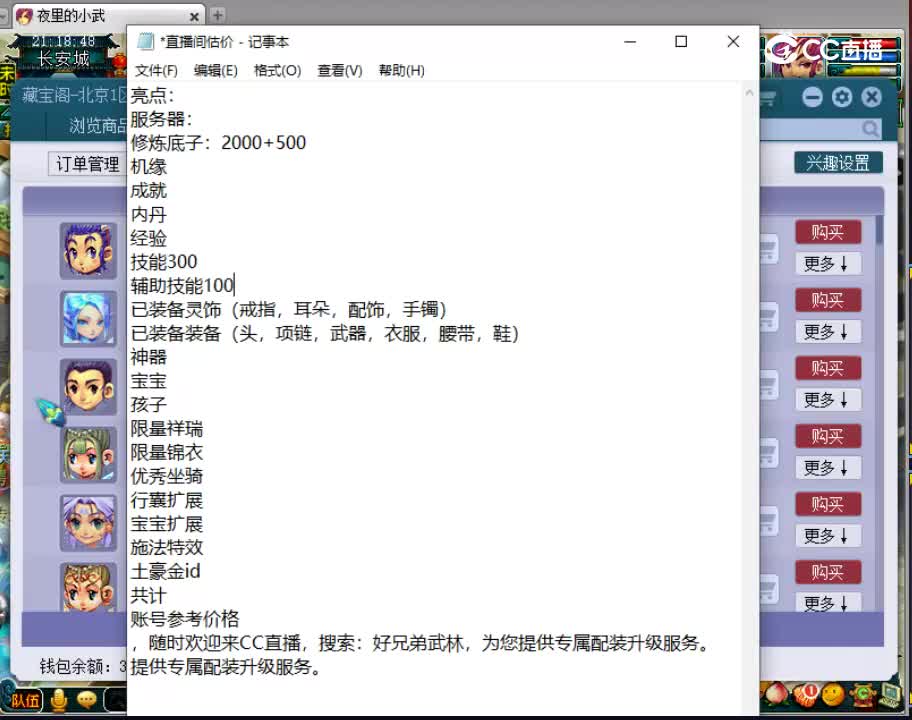Expand 更多↓ in the green-haired girl's row
The width and height of the screenshot is (912, 720).
coord(828,468)
